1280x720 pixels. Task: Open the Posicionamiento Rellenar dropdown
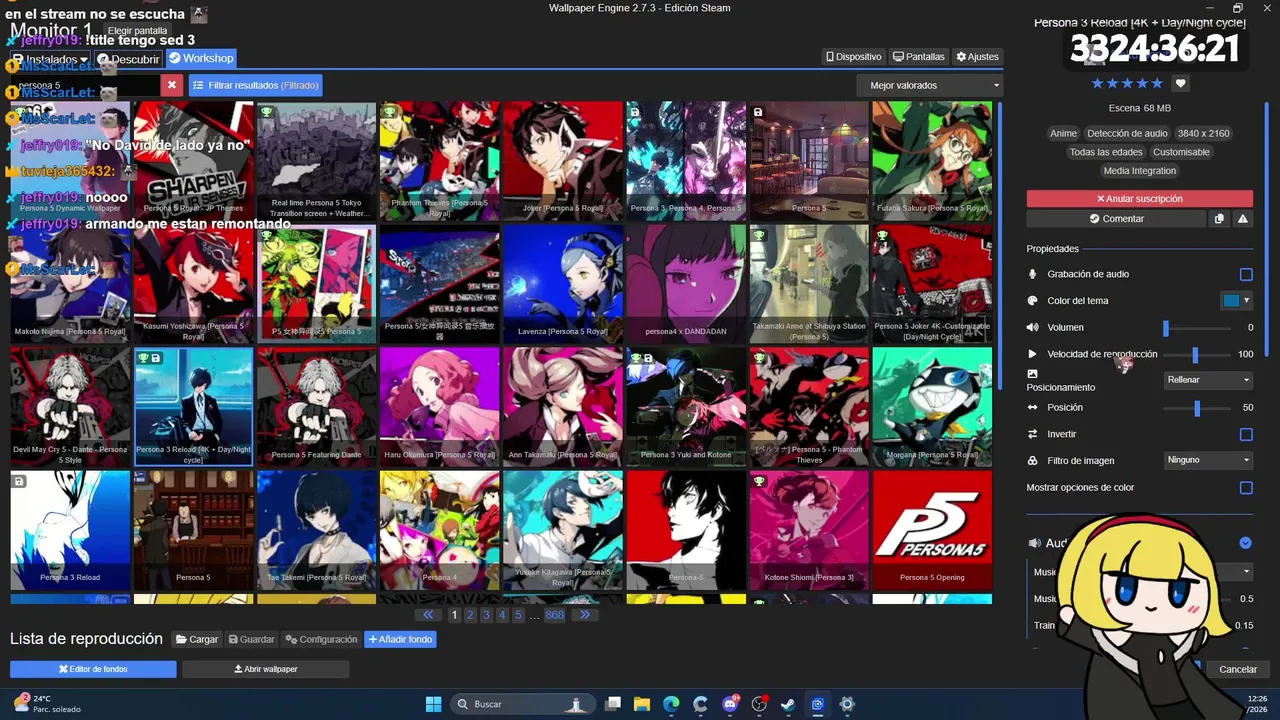[1208, 380]
